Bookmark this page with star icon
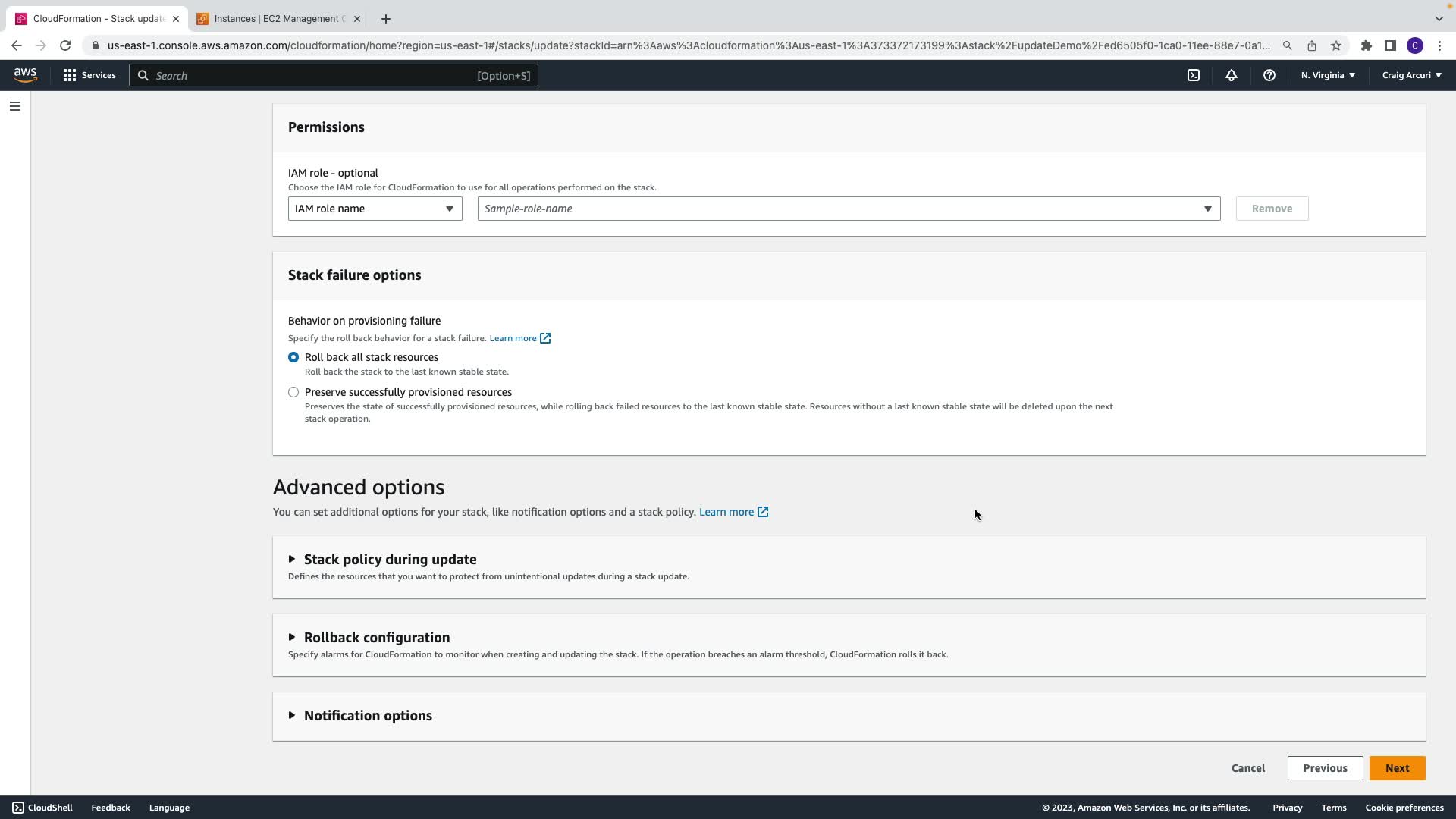The image size is (1456, 819). coord(1336,45)
